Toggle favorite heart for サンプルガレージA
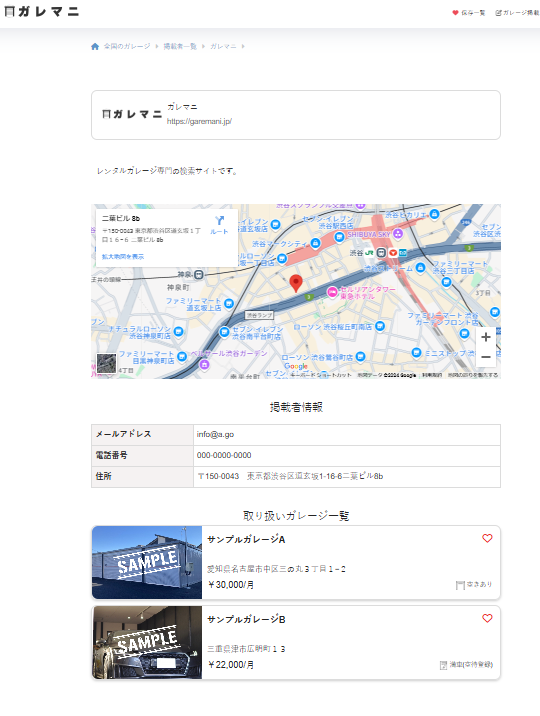Viewport: 540px width, 716px height. (x=487, y=538)
